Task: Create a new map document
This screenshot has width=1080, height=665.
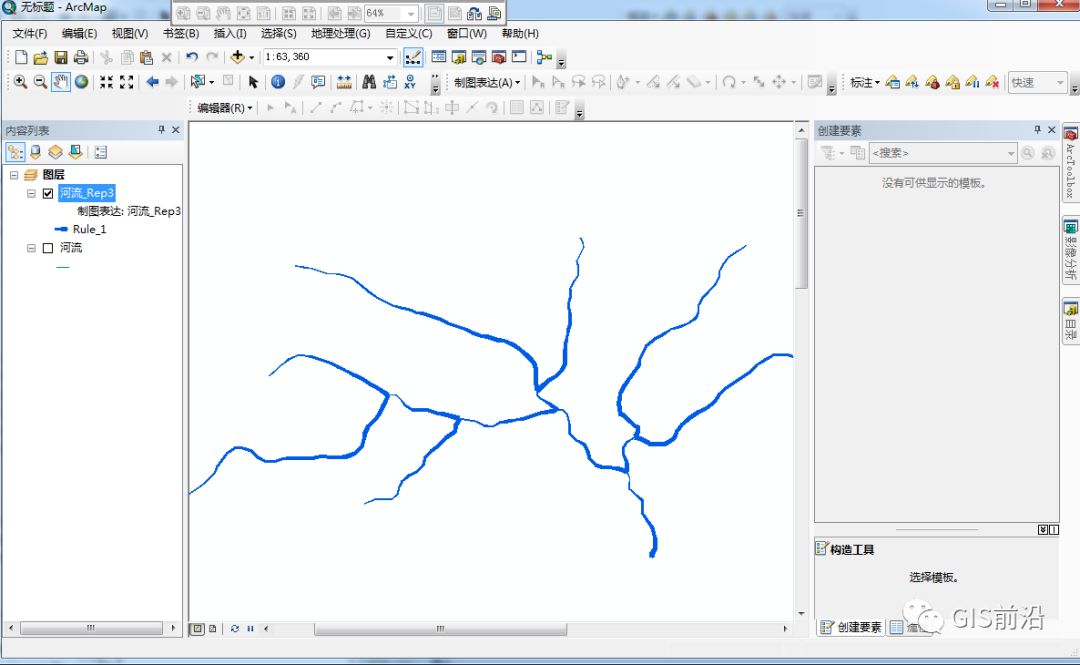Action: pos(21,57)
